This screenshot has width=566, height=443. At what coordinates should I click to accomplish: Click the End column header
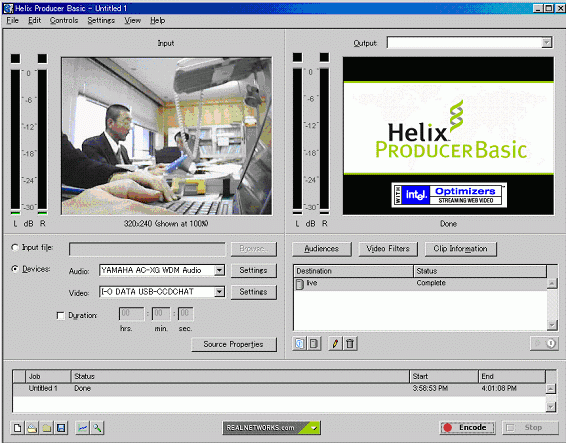pos(512,376)
